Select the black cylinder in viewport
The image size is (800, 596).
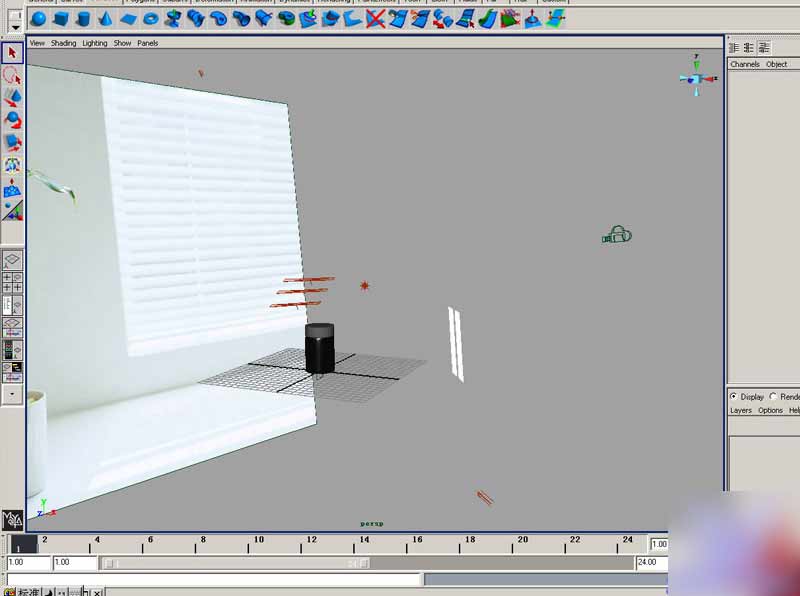point(320,347)
